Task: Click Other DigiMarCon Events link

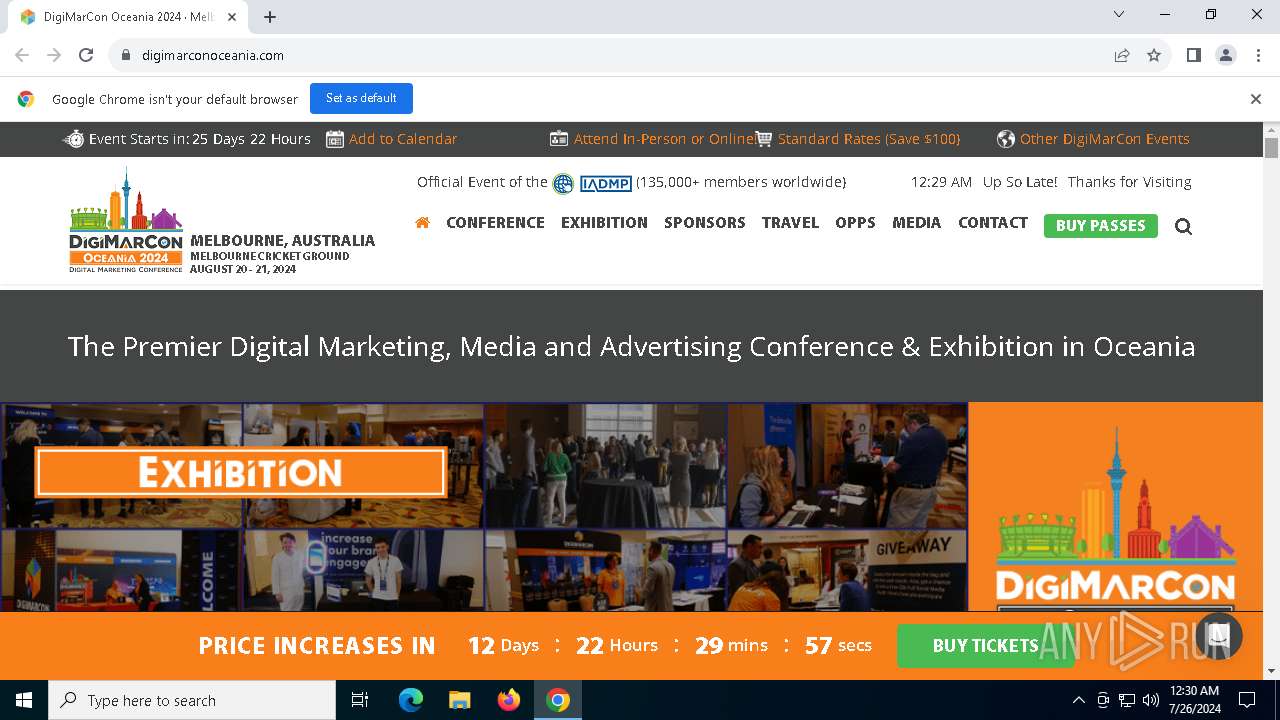Action: 1105,139
